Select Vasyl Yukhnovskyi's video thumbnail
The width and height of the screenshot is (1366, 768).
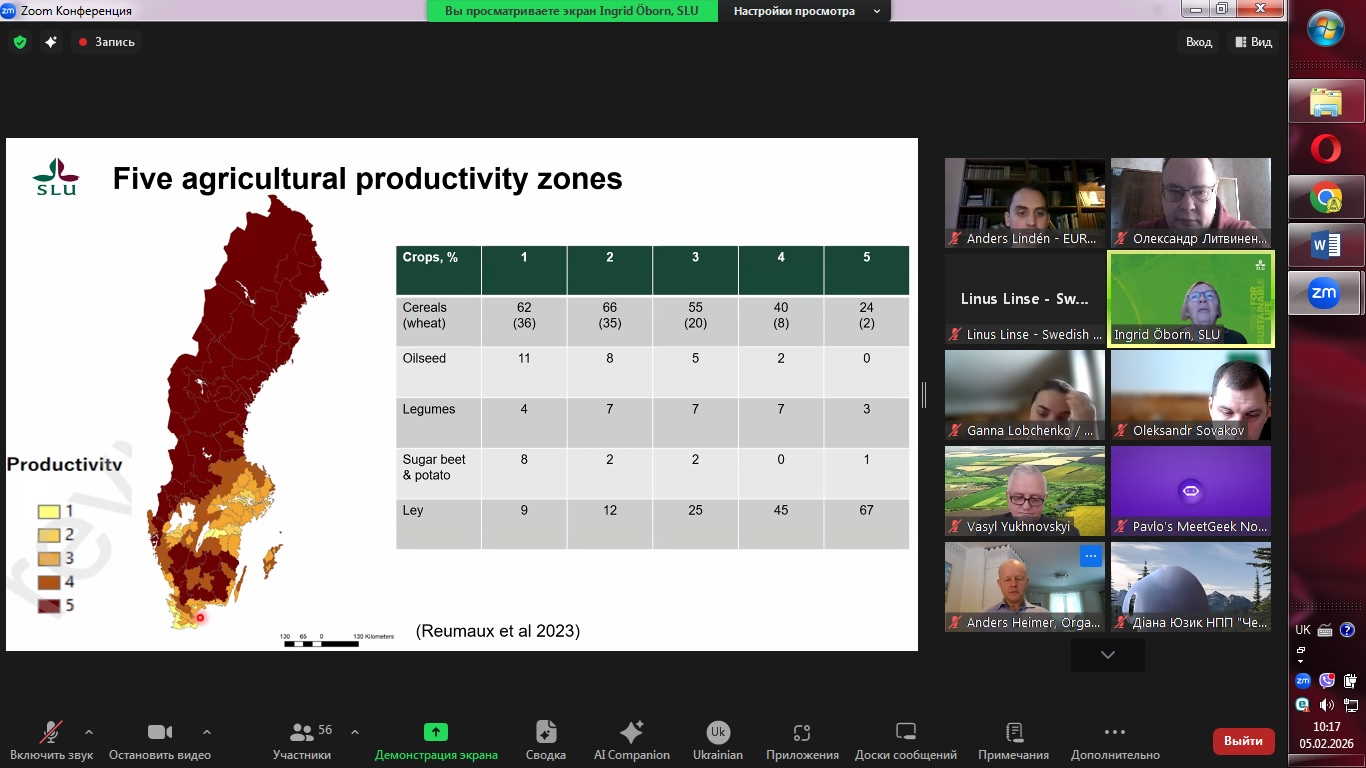point(1024,490)
